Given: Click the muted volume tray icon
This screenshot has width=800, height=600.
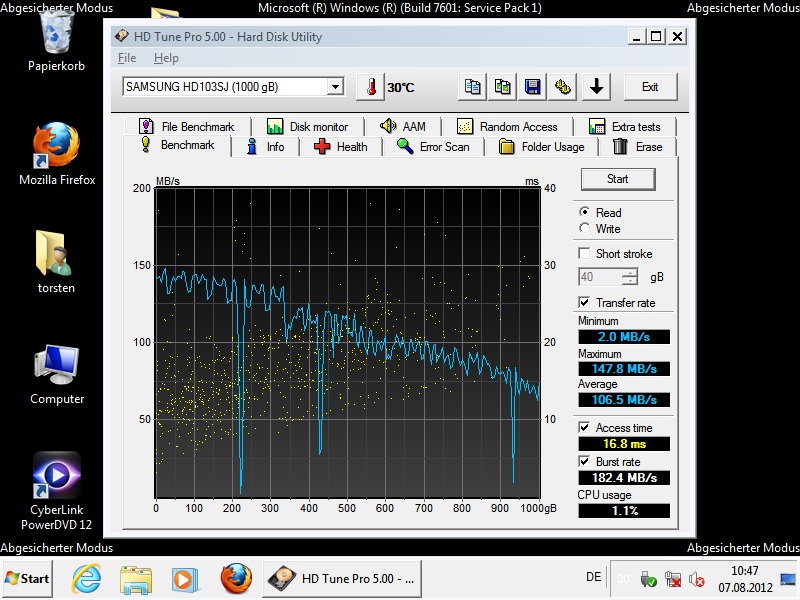Looking at the screenshot, I should tap(696, 579).
